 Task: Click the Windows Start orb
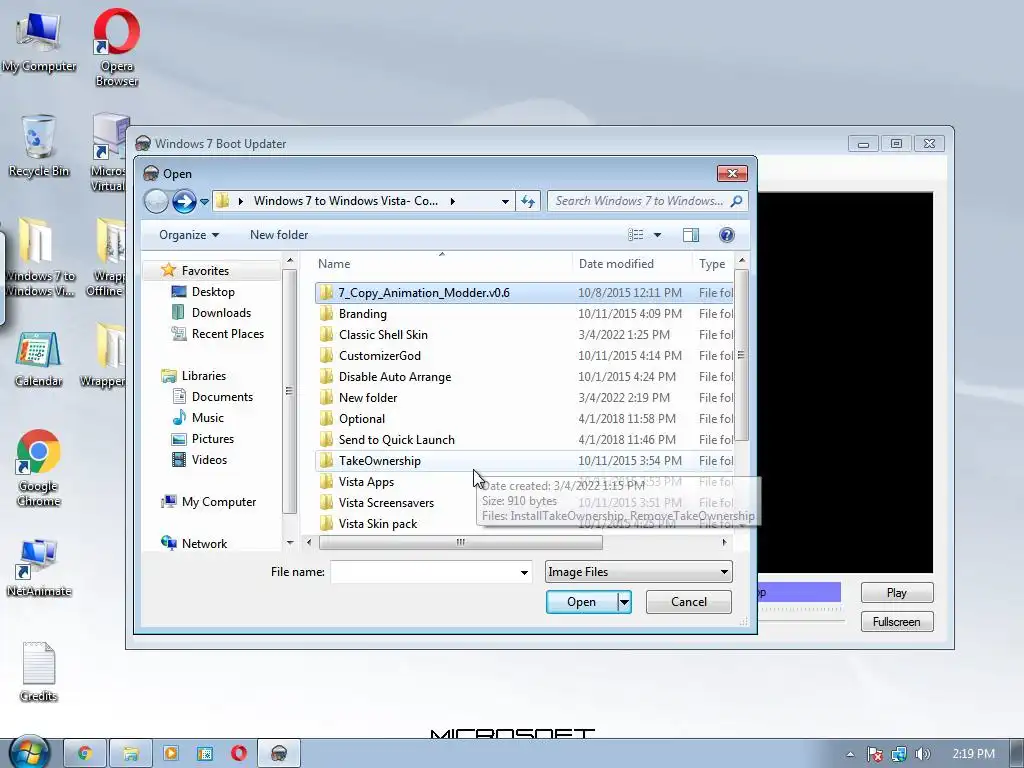coord(29,753)
